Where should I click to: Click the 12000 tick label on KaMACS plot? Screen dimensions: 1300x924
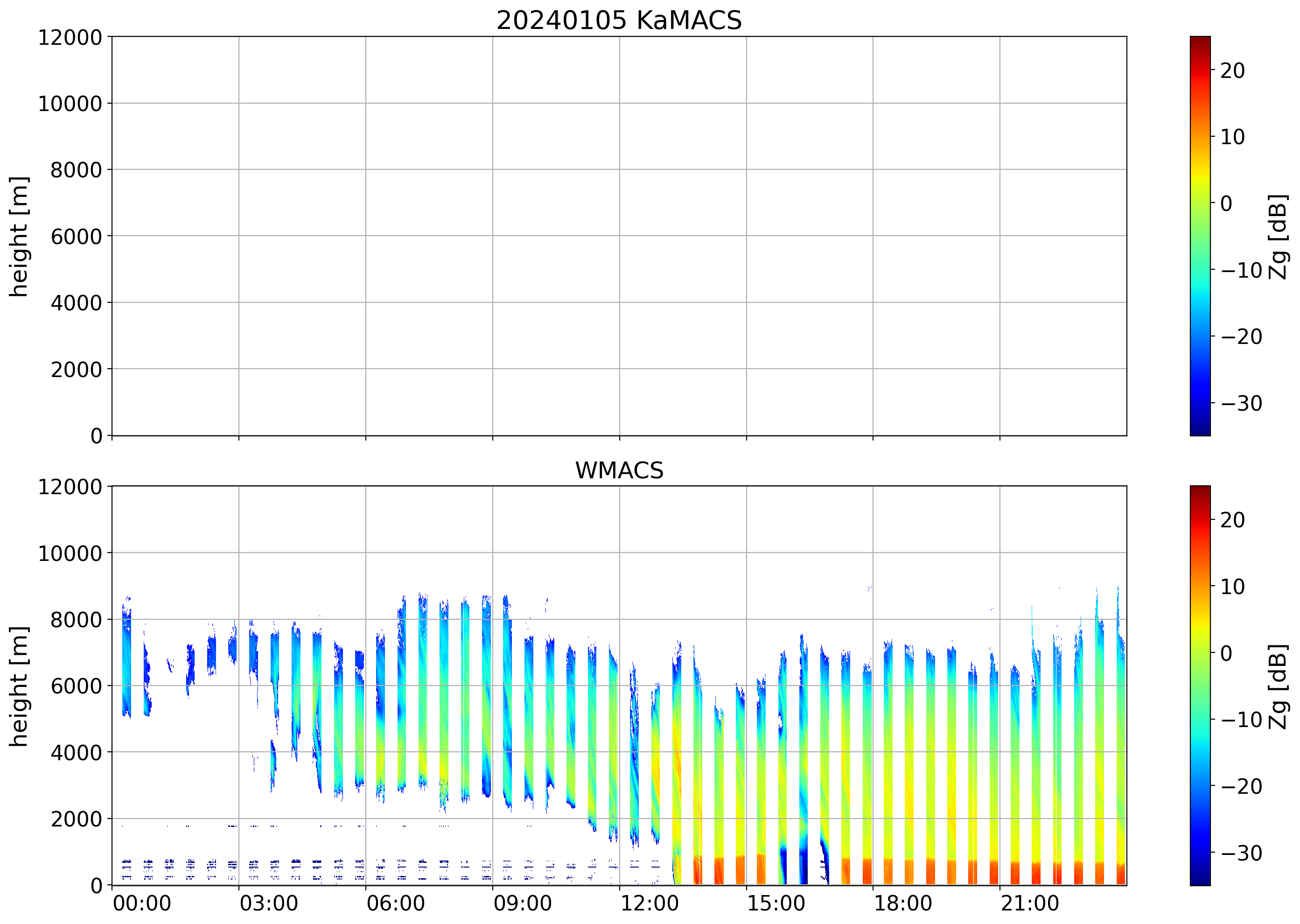click(70, 37)
